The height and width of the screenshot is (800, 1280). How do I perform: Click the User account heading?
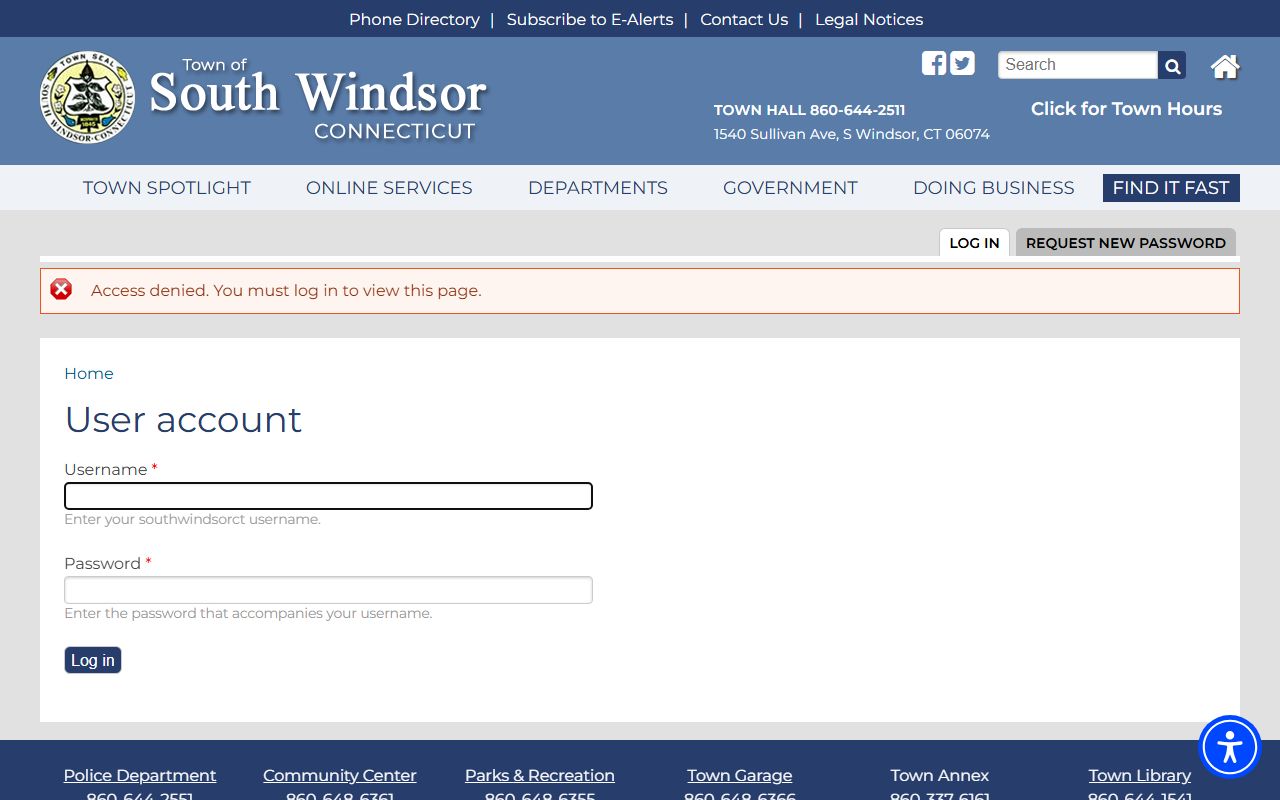[183, 420]
